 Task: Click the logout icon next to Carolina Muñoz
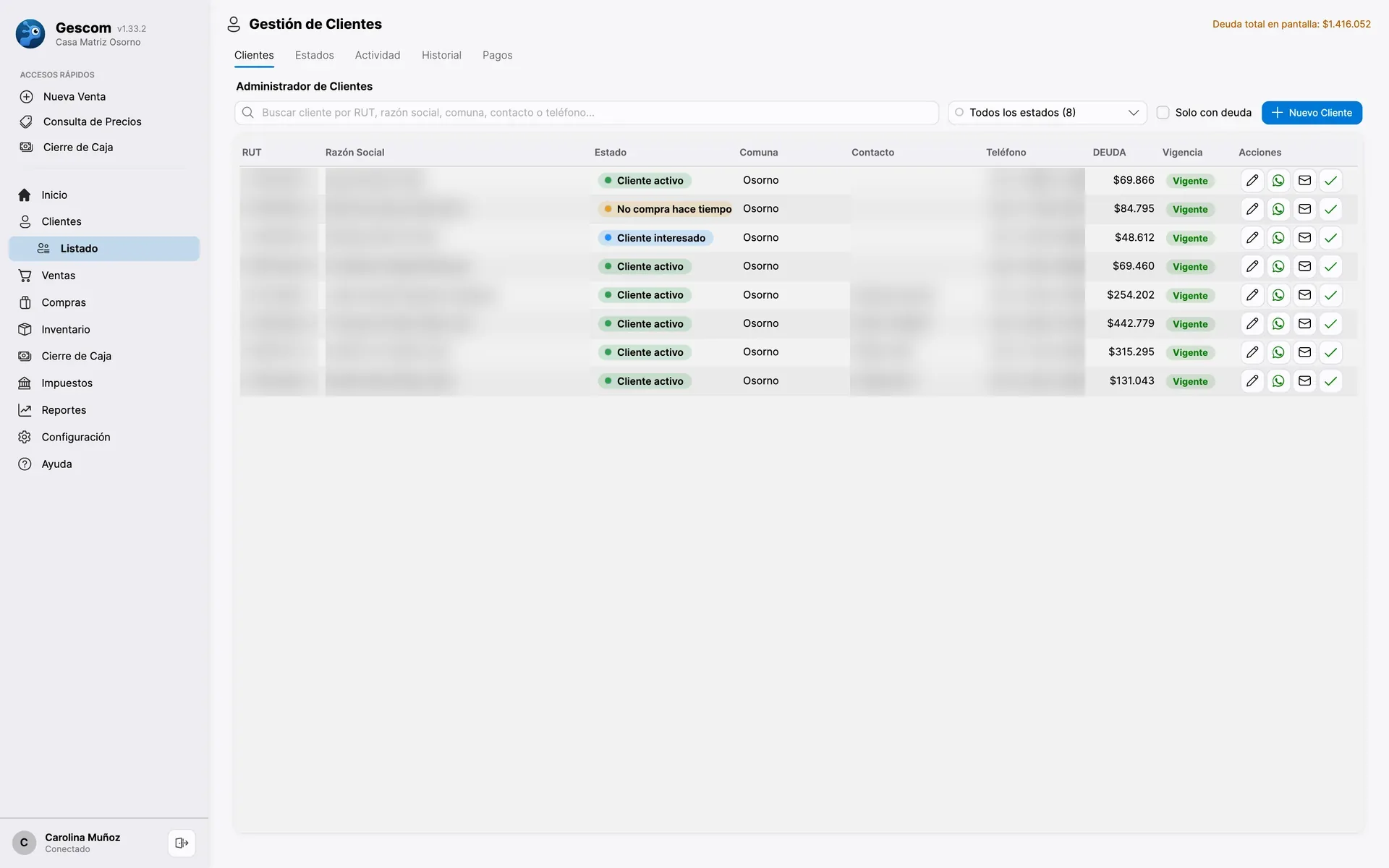coord(182,843)
